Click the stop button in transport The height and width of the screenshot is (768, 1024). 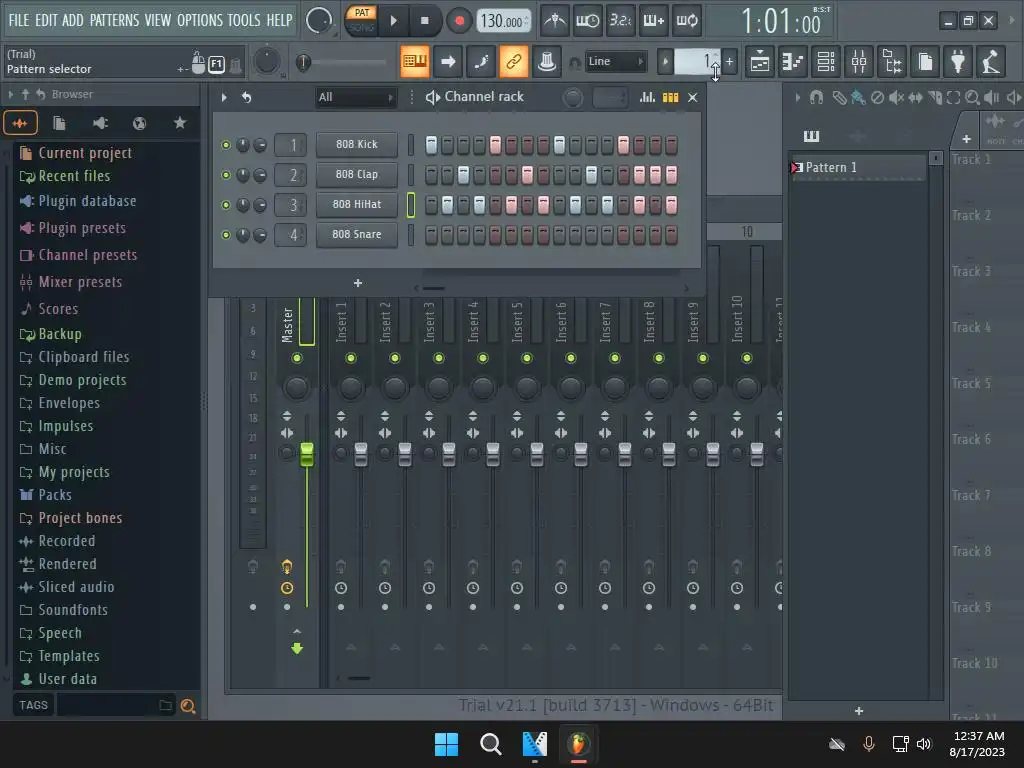pos(424,21)
